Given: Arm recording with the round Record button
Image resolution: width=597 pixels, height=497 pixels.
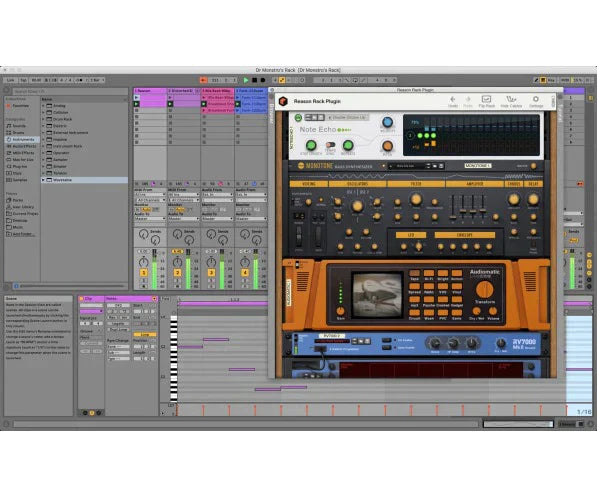Looking at the screenshot, I should [x=263, y=80].
